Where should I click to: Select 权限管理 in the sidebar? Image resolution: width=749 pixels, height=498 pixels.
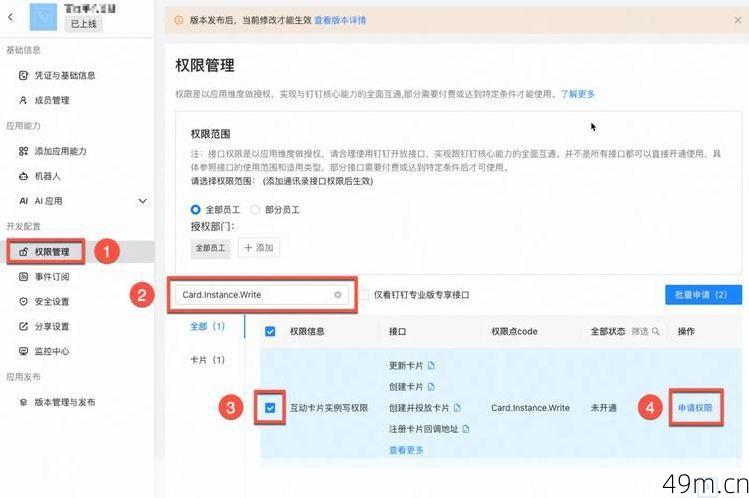coord(52,252)
